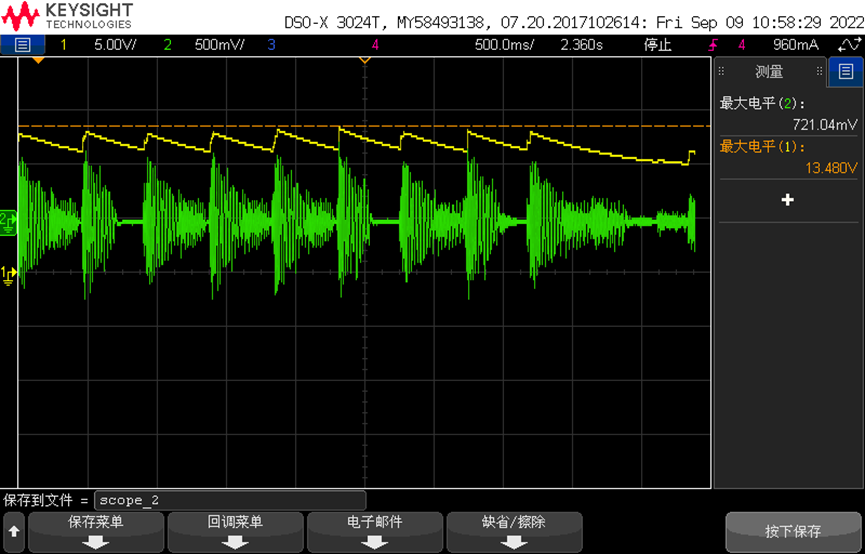The image size is (865, 554).
Task: Click the orange dashed measurement cursor line
Action: point(364,126)
